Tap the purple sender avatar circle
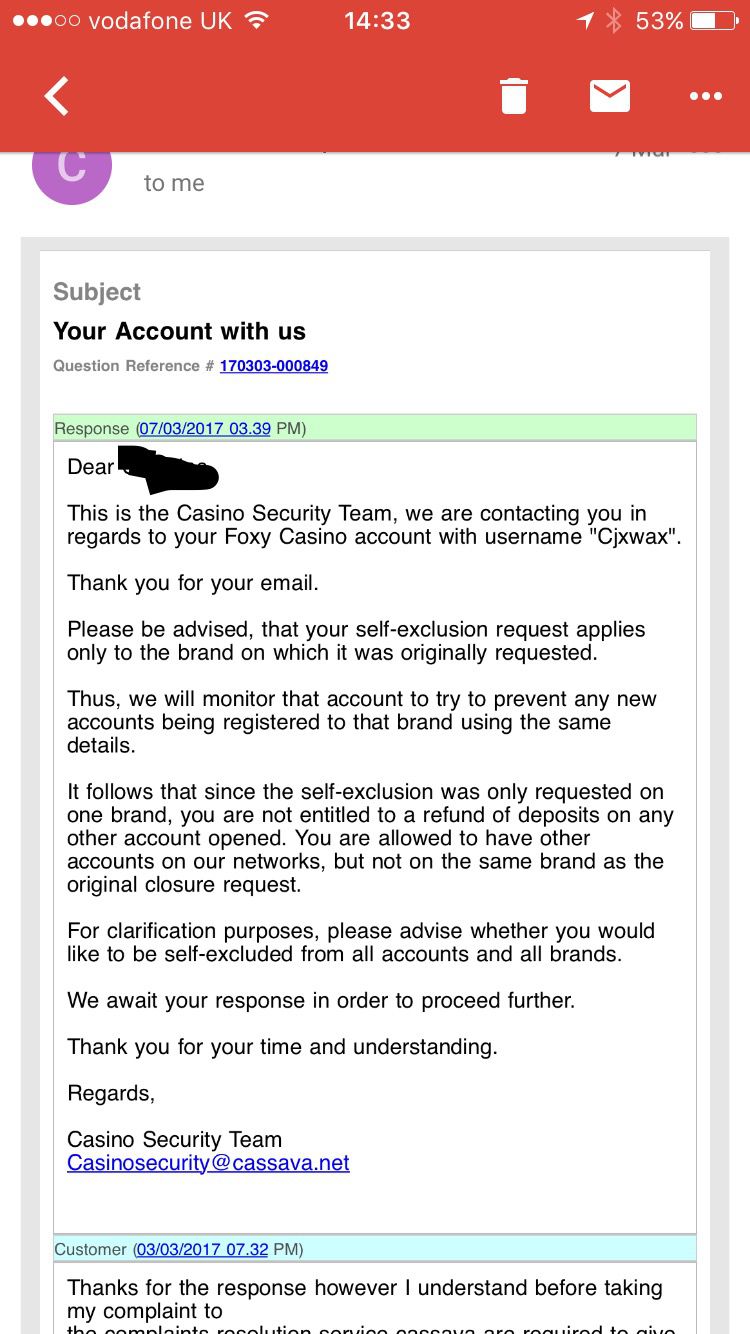Screen dimensions: 750x1334 (69, 170)
